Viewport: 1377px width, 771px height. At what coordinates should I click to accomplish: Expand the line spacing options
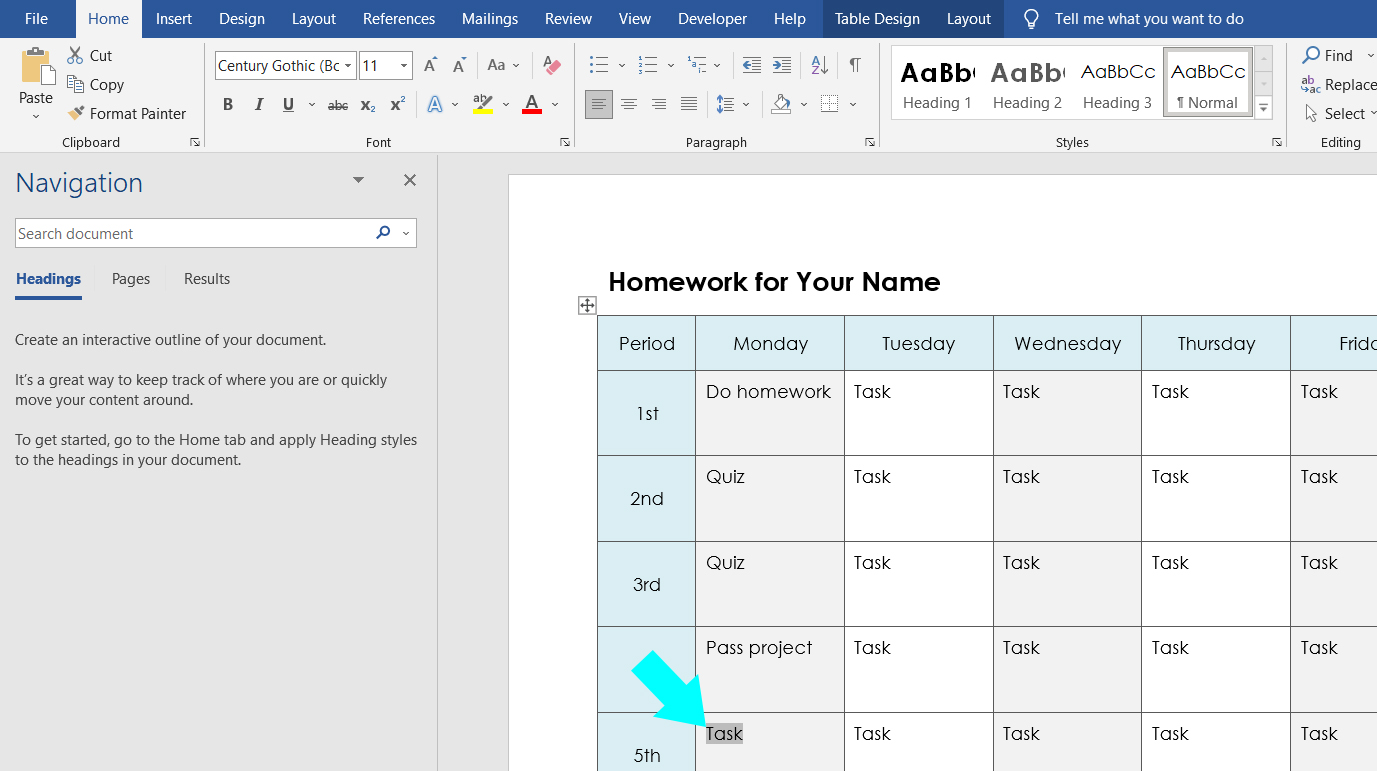(x=746, y=104)
